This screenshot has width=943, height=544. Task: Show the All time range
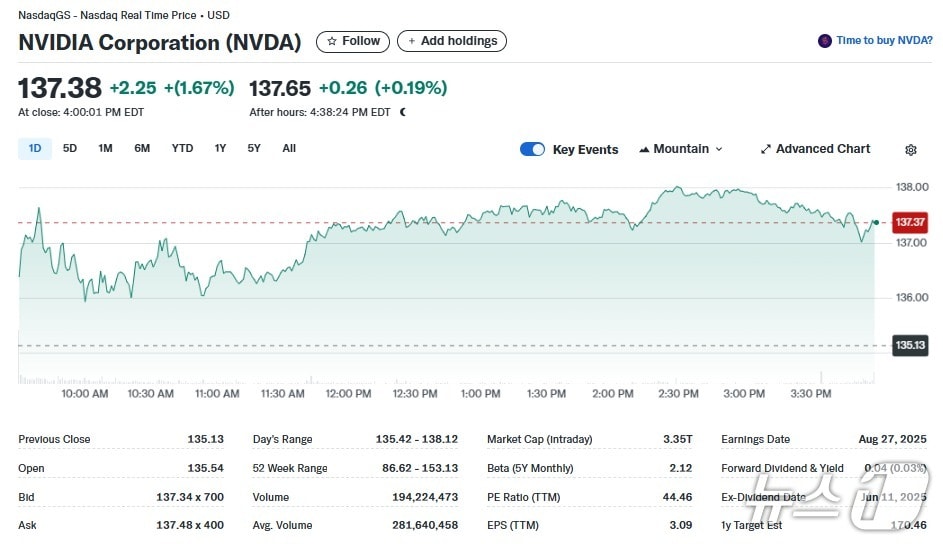point(289,148)
